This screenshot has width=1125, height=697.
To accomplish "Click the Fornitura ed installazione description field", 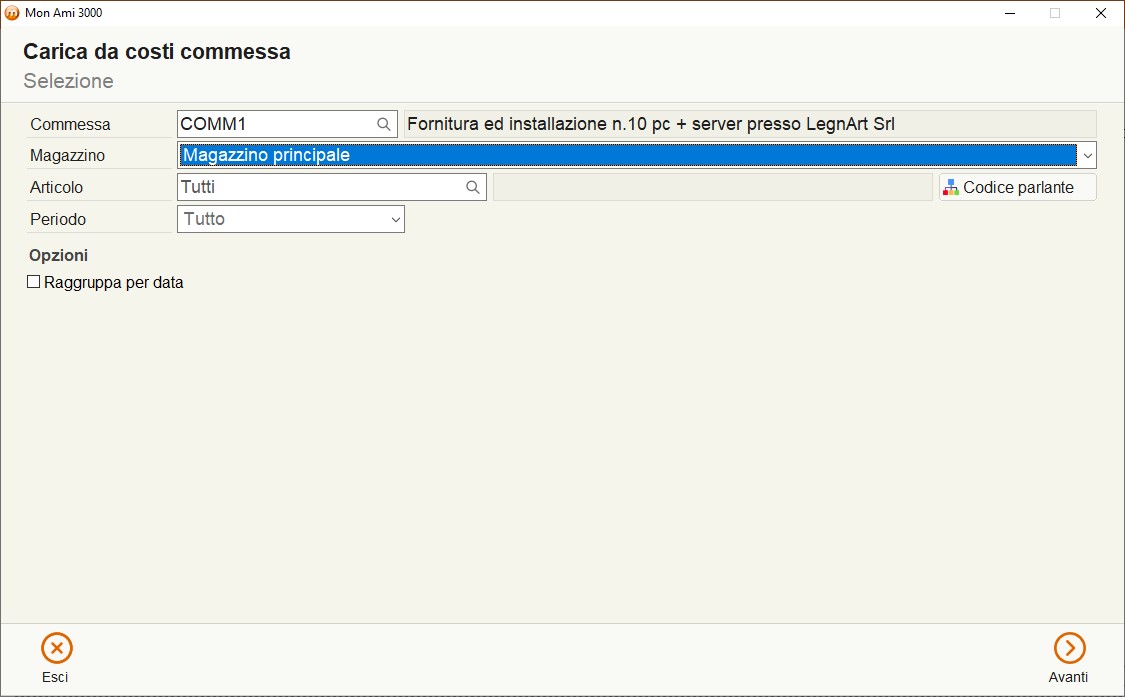I will tap(750, 124).
